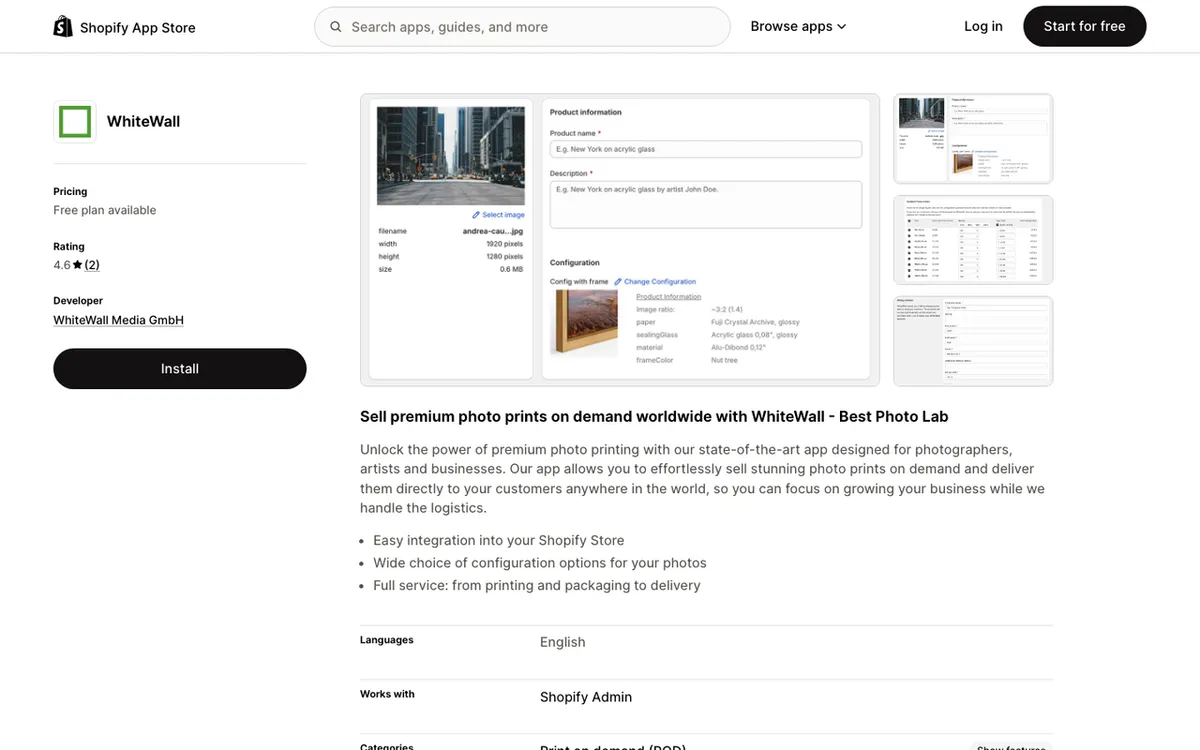Viewport: 1200px width, 750px height.
Task: Click the Languages row label
Action: 387,640
